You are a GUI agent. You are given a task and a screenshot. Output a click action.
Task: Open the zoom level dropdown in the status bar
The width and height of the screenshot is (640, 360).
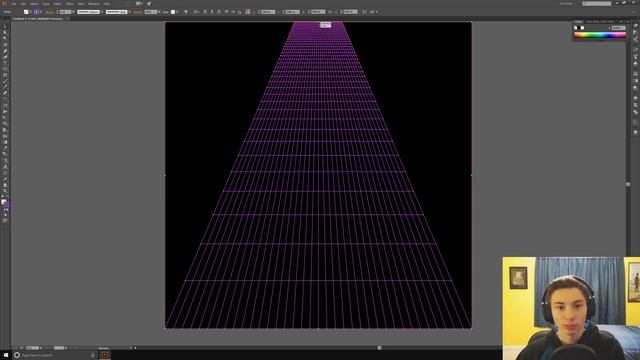pyautogui.click(x=41, y=348)
